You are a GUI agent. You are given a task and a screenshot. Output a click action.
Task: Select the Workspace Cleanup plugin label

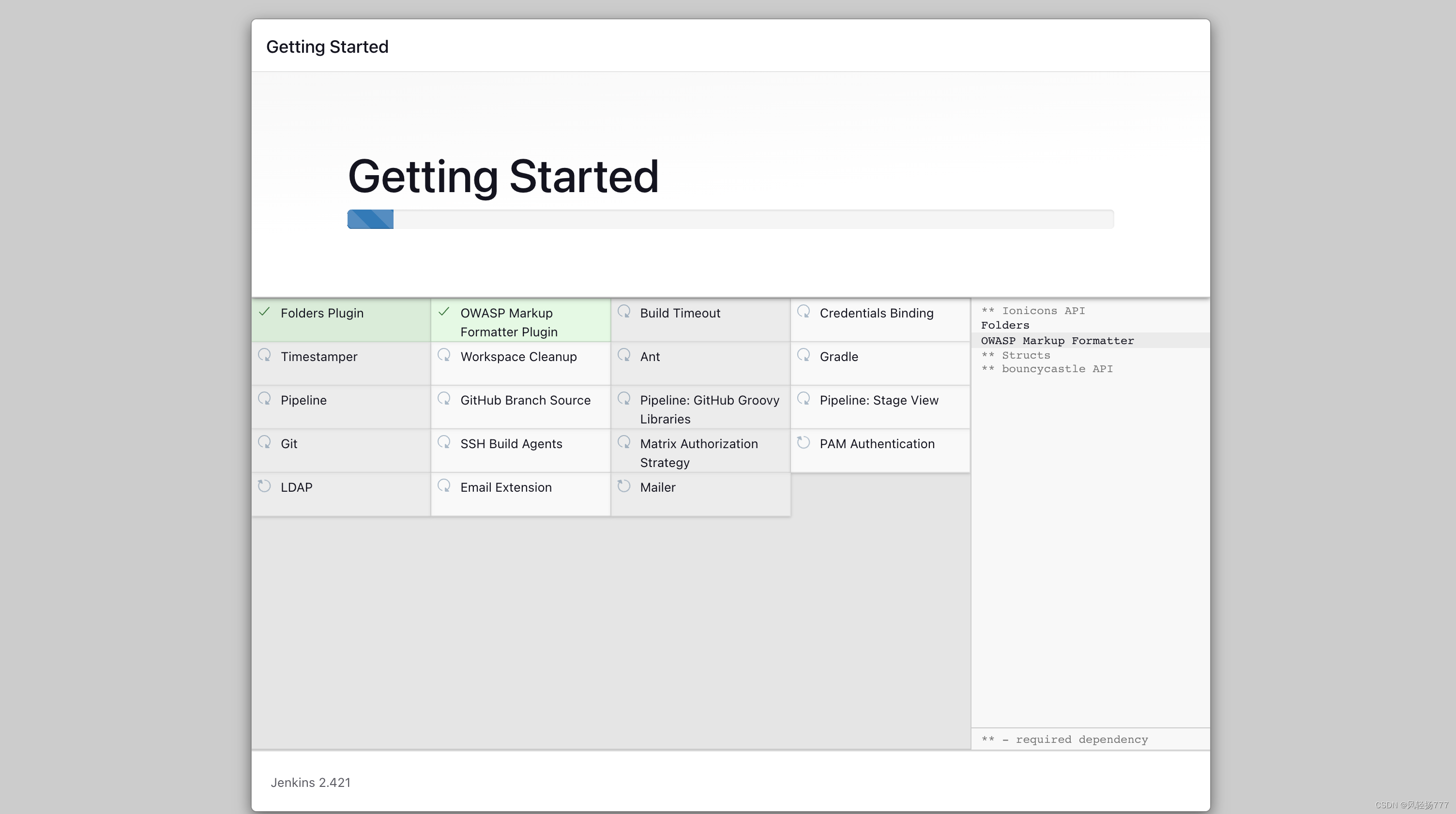coord(518,357)
